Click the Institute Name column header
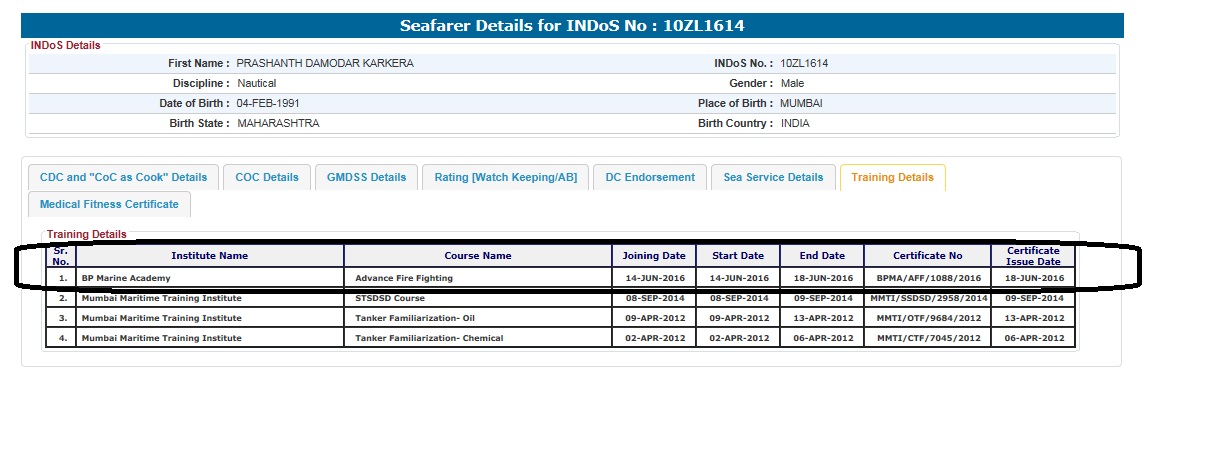Image resolution: width=1224 pixels, height=460 pixels. [209, 256]
